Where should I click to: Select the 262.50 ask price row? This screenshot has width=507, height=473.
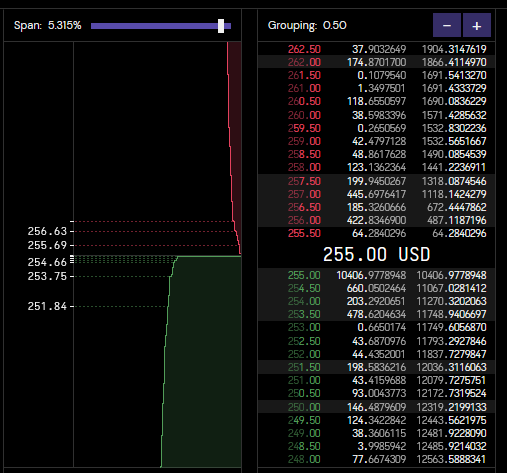point(376,49)
